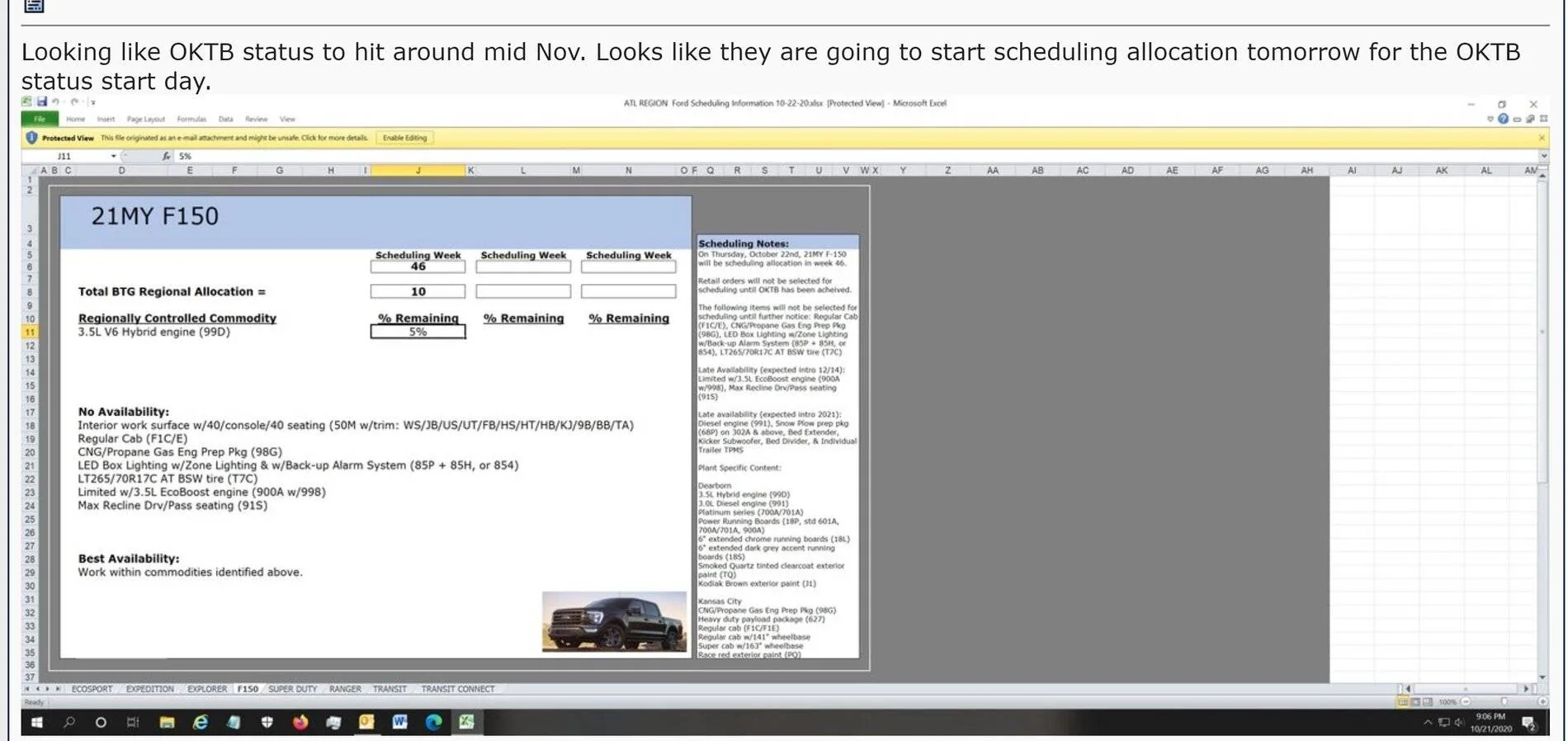Image resolution: width=1568 pixels, height=741 pixels.
Task: Open the Name Box dropdown arrow
Action: [114, 156]
